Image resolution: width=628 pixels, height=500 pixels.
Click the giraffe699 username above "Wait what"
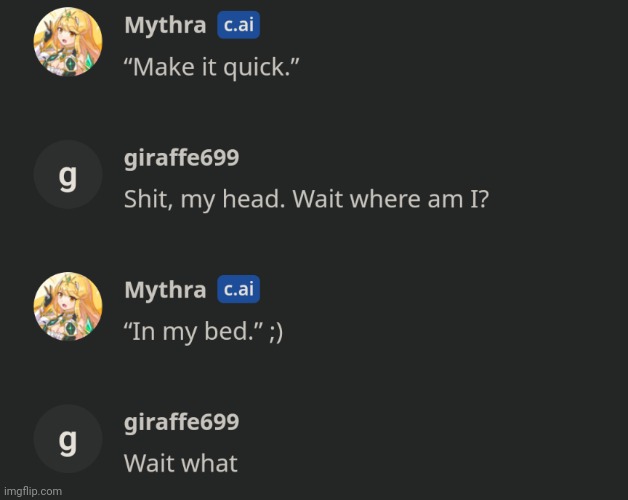click(x=181, y=422)
